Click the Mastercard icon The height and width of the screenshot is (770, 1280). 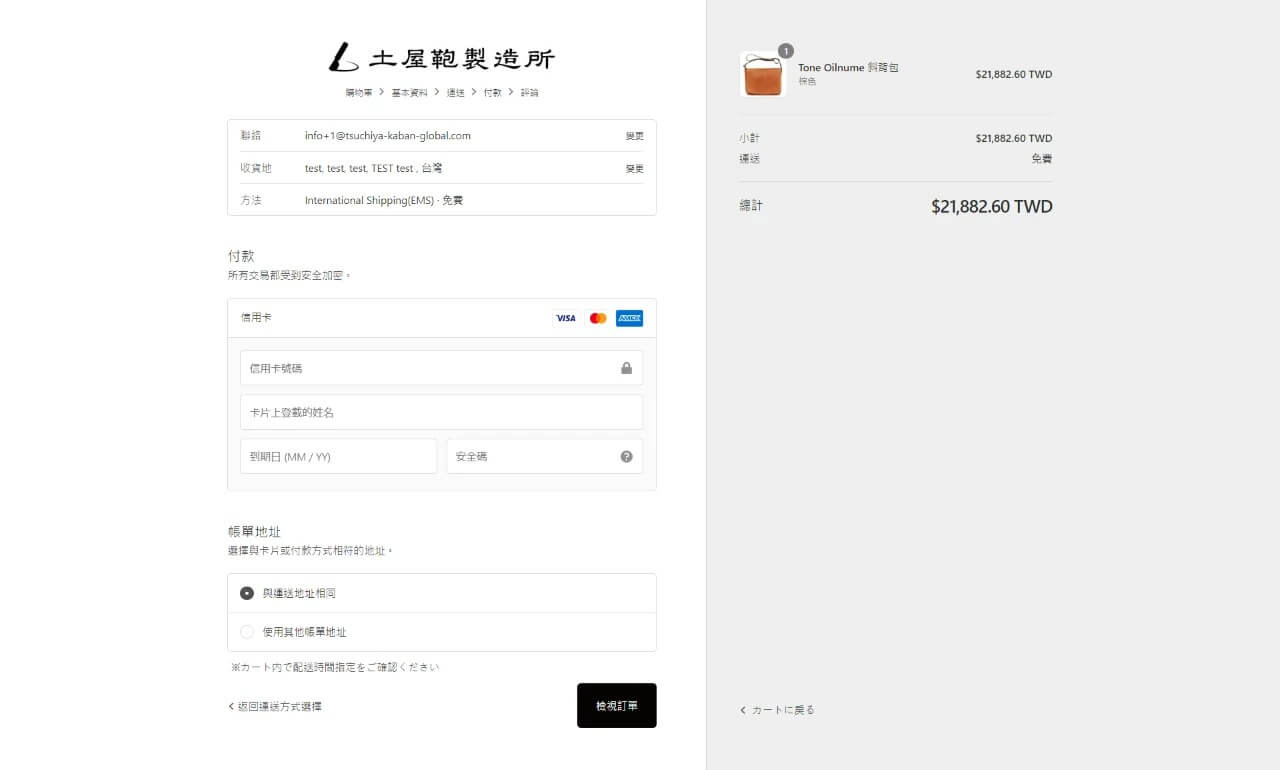[x=598, y=318]
